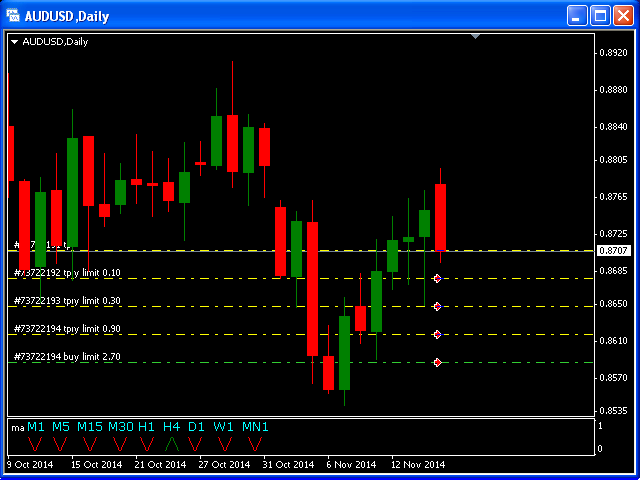Screen dimensions: 640x480
Task: Click the M5 timeframe label
Action: [61, 427]
